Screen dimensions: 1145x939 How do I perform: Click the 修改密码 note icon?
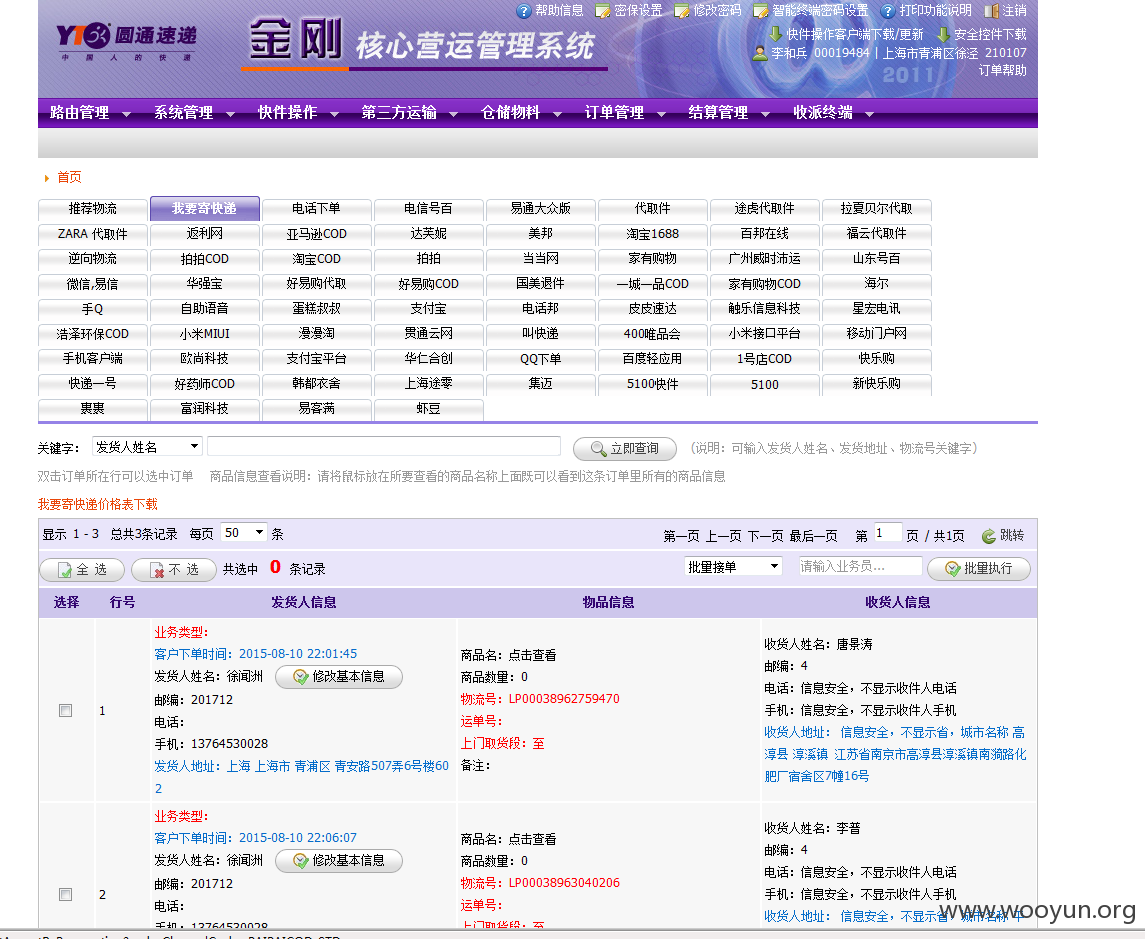pyautogui.click(x=681, y=11)
